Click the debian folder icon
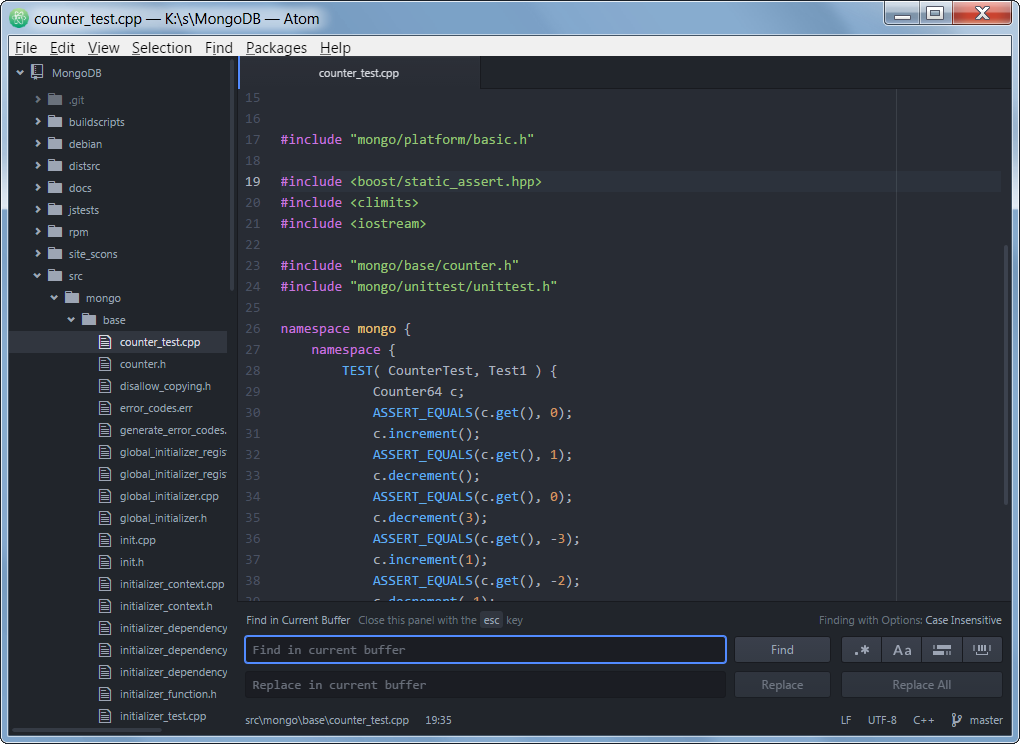This screenshot has height=744, width=1020. (55, 144)
